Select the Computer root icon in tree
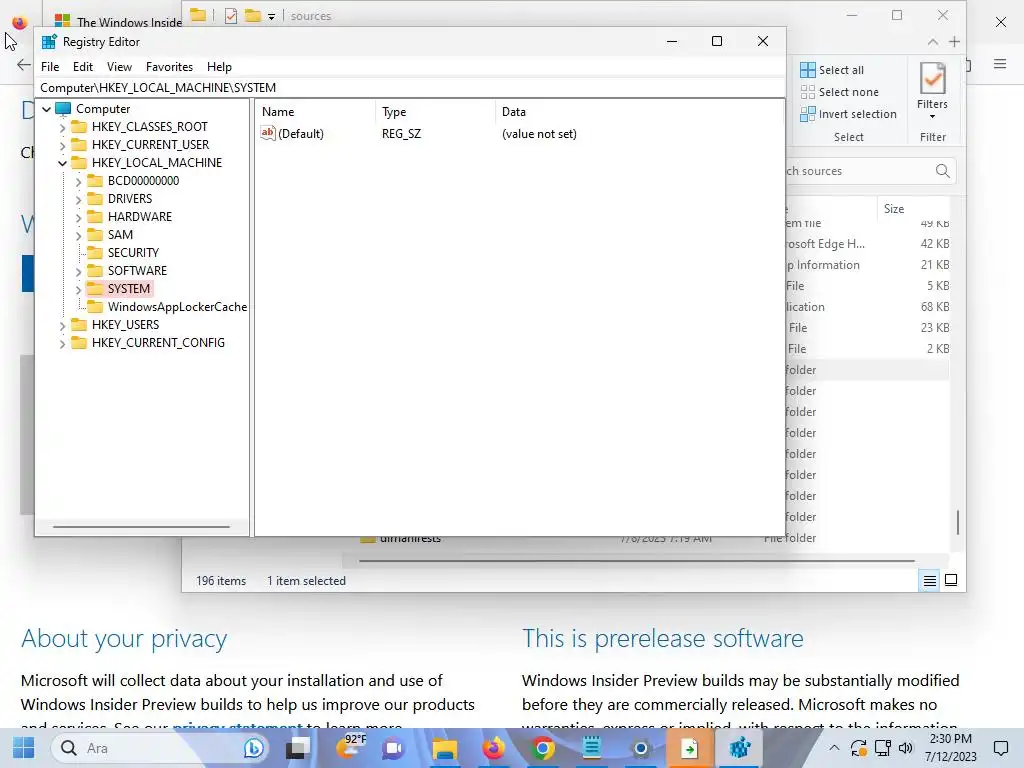This screenshot has width=1024, height=768. [x=63, y=108]
